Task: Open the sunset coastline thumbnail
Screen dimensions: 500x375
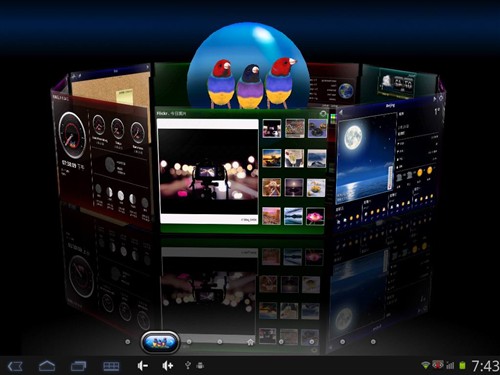Action: (x=272, y=158)
